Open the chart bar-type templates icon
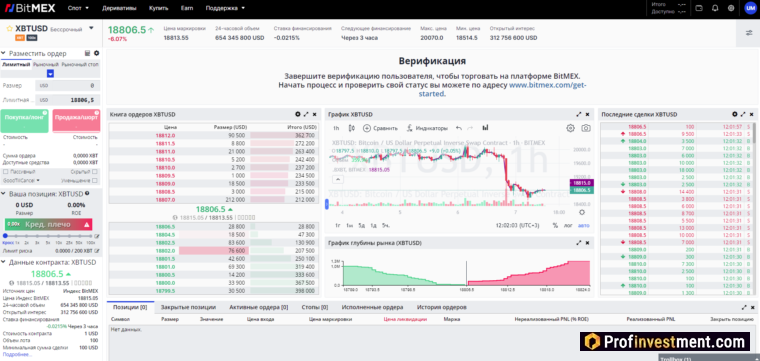Image resolution: width=760 pixels, height=361 pixels. point(485,127)
